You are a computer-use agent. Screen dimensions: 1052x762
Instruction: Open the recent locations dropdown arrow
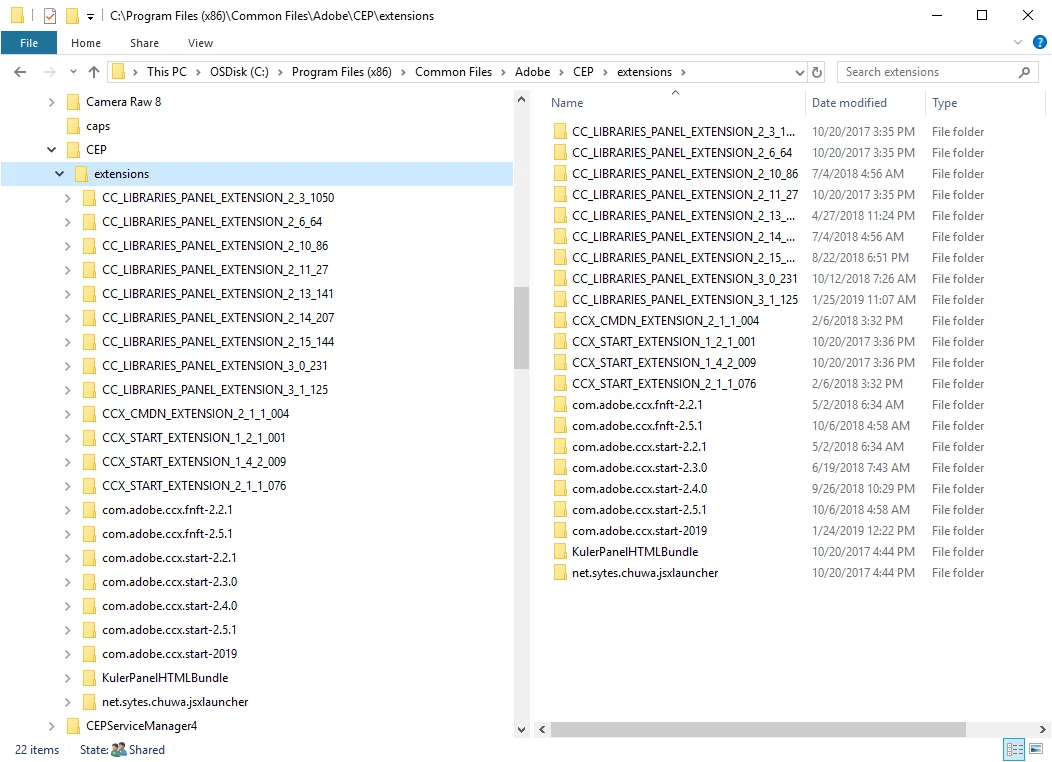(x=73, y=72)
